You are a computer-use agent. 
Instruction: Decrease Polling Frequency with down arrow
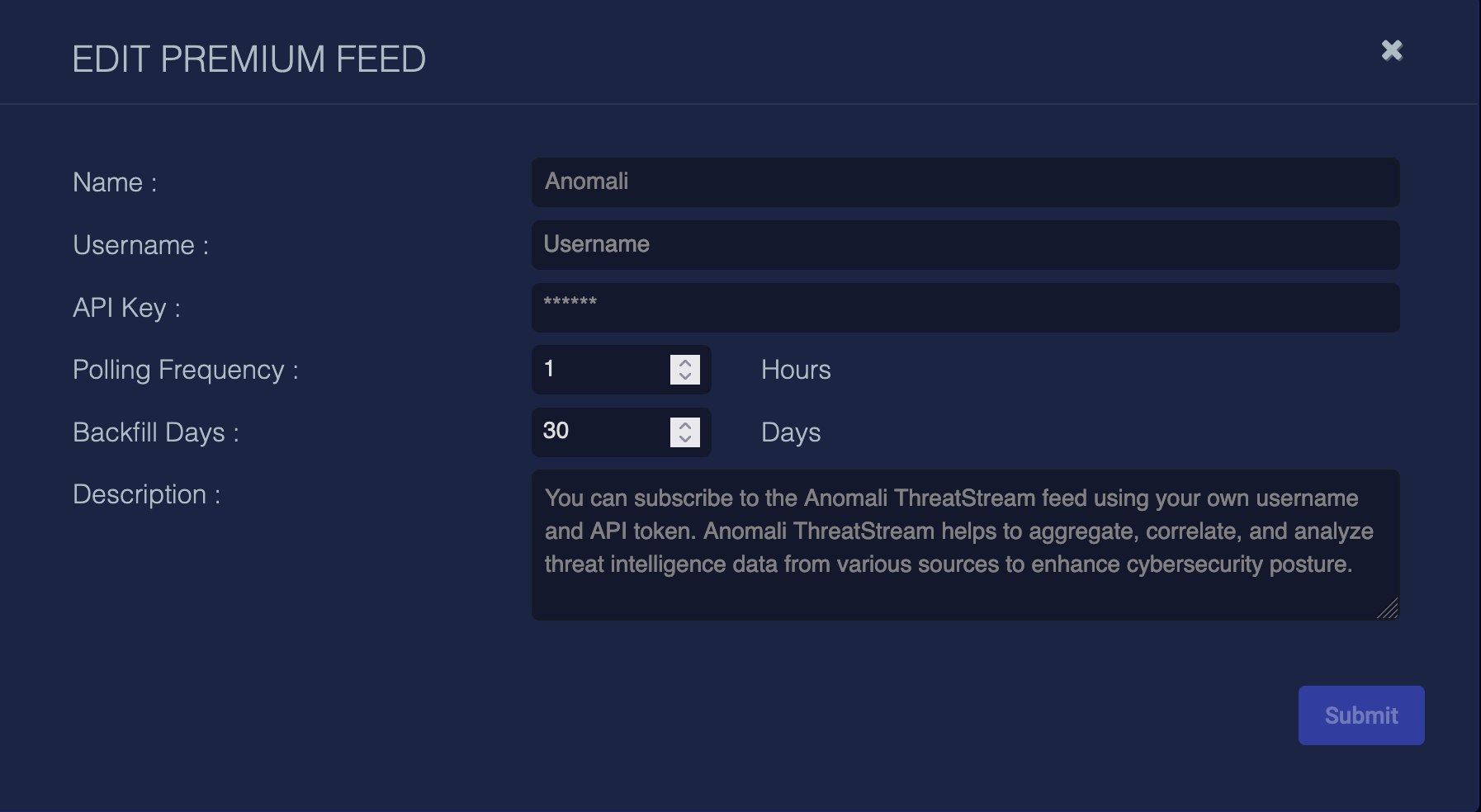click(x=685, y=377)
